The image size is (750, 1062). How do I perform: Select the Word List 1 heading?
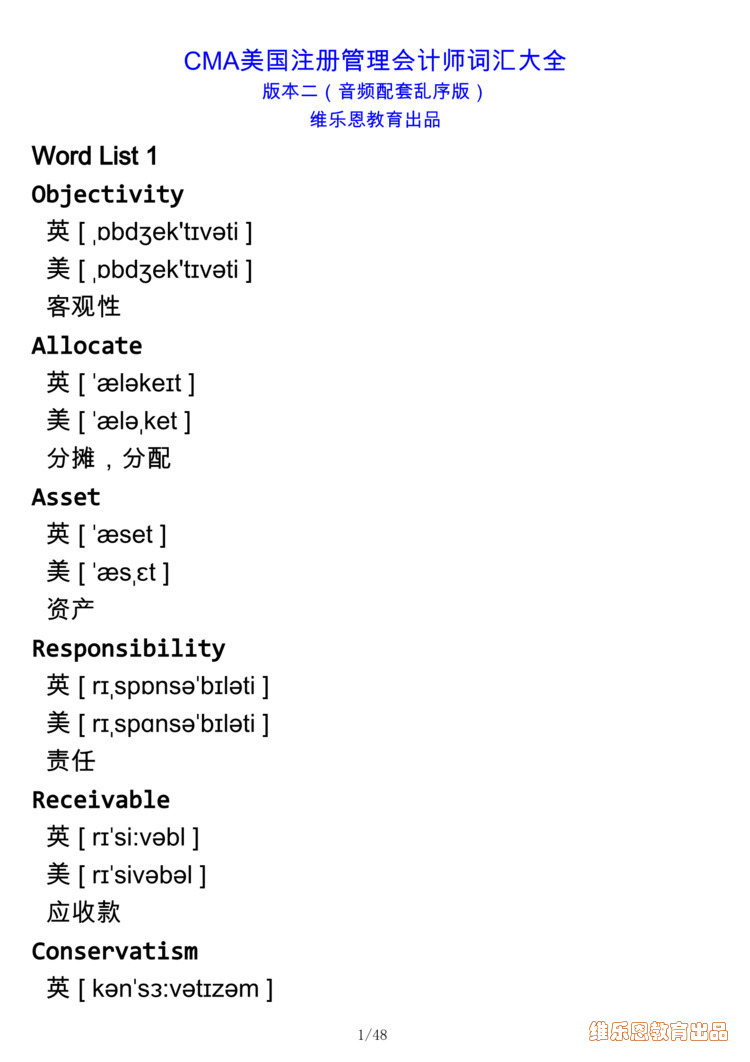click(x=94, y=156)
